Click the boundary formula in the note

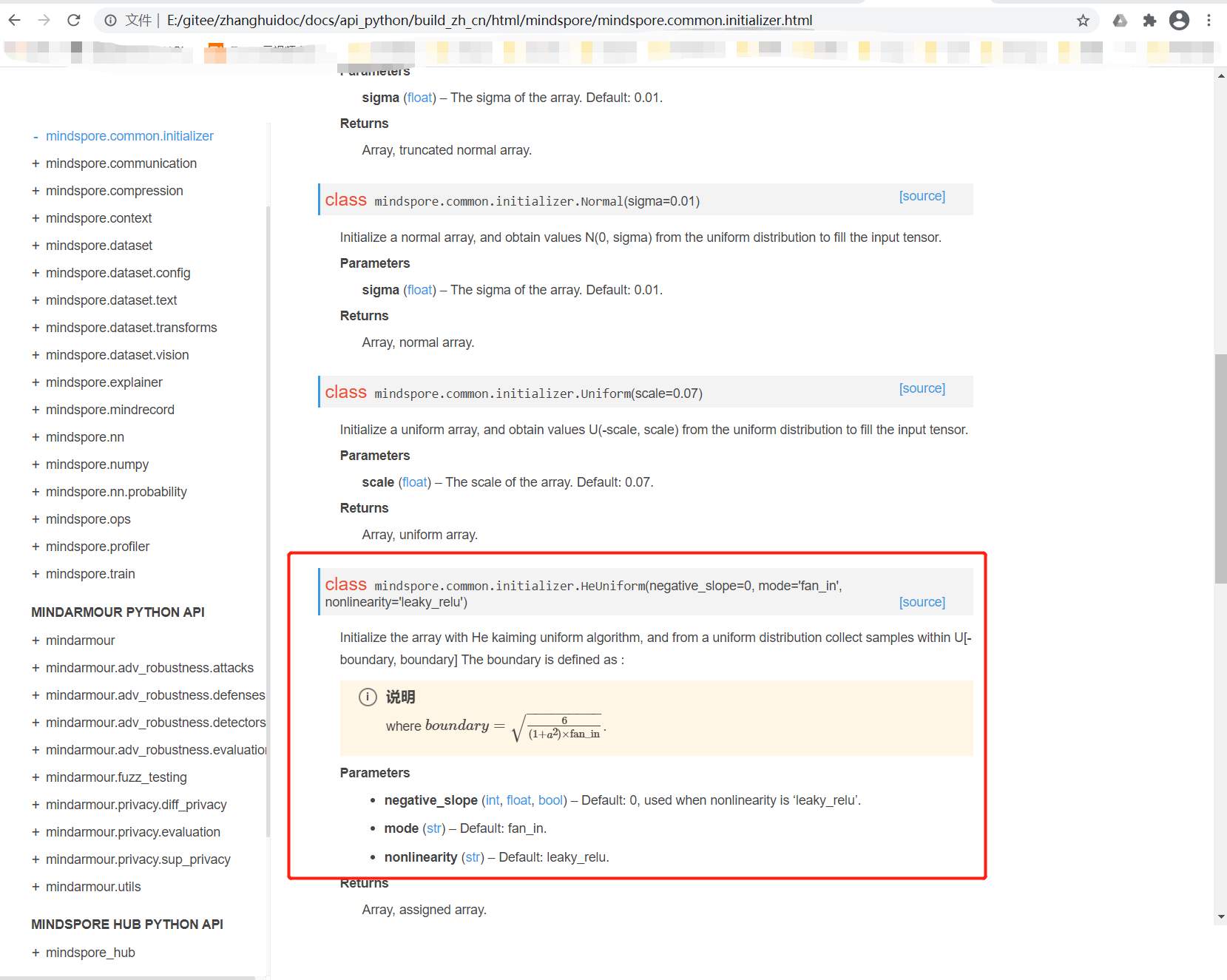click(516, 727)
